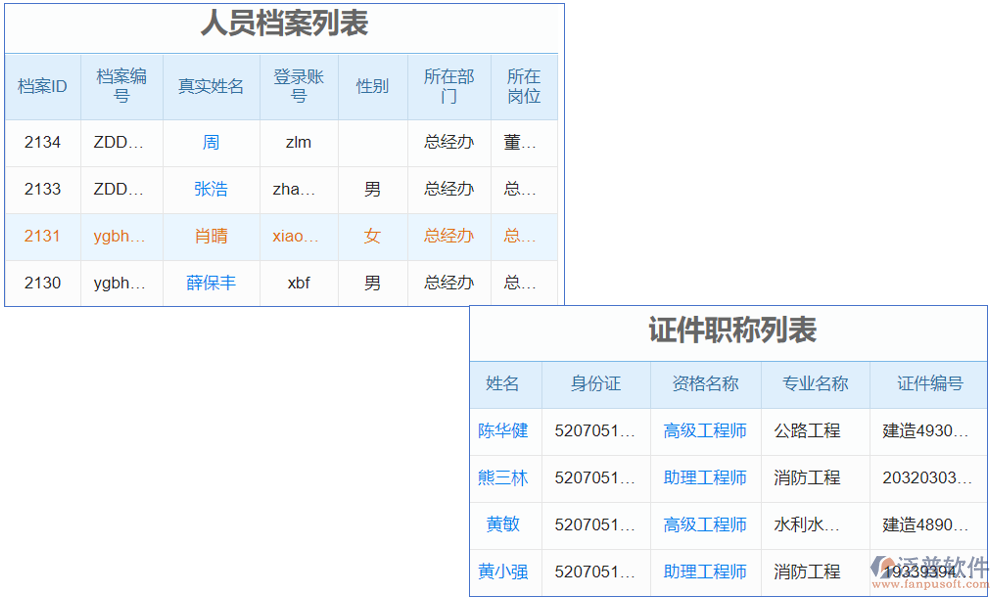The height and width of the screenshot is (600, 1000).
Task: Open 高级工程师 link on 黄敏's row
Action: pos(705,525)
